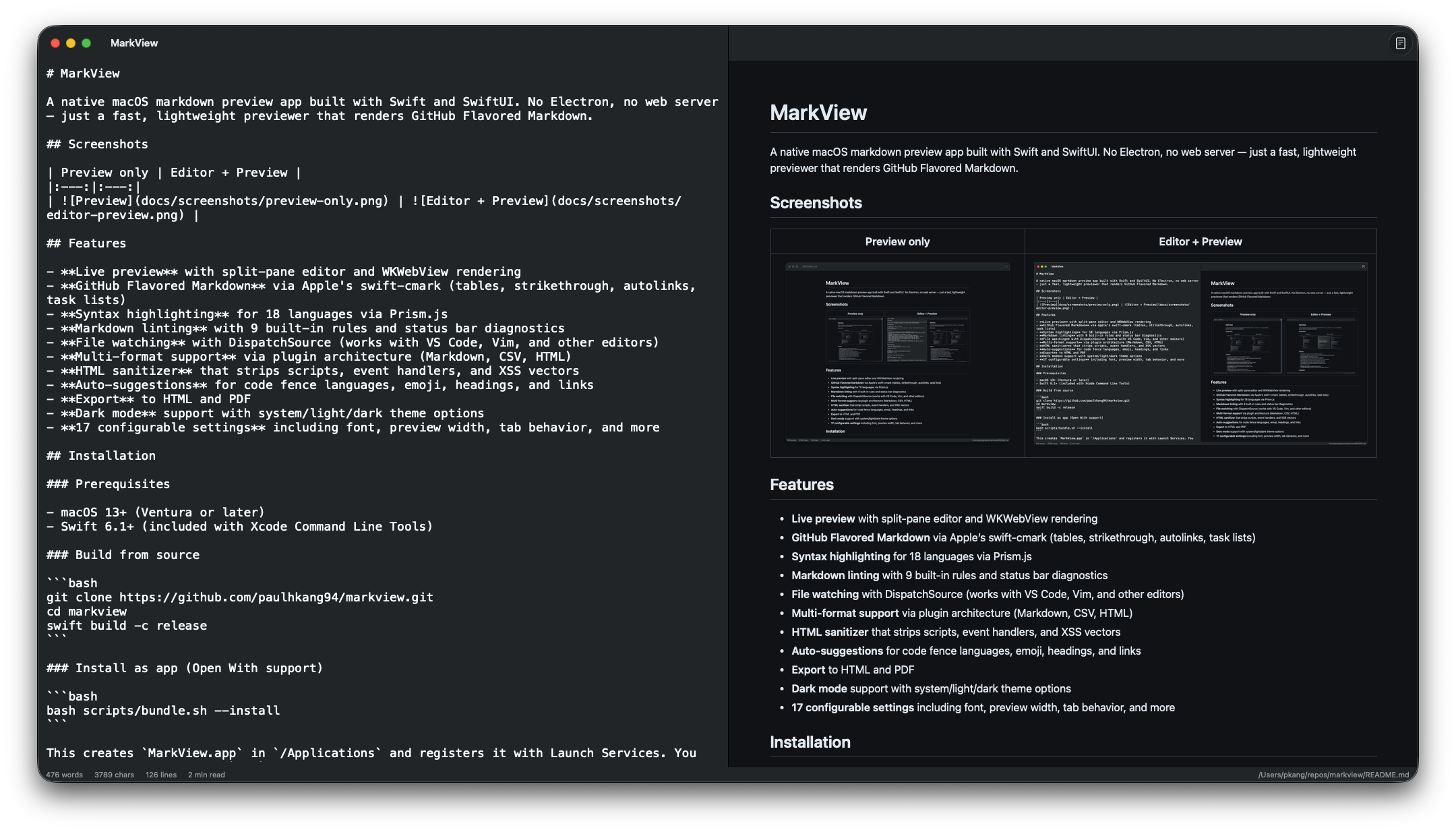Place cursor on the git clone line in editor
The height and width of the screenshot is (832, 1456).
(239, 597)
